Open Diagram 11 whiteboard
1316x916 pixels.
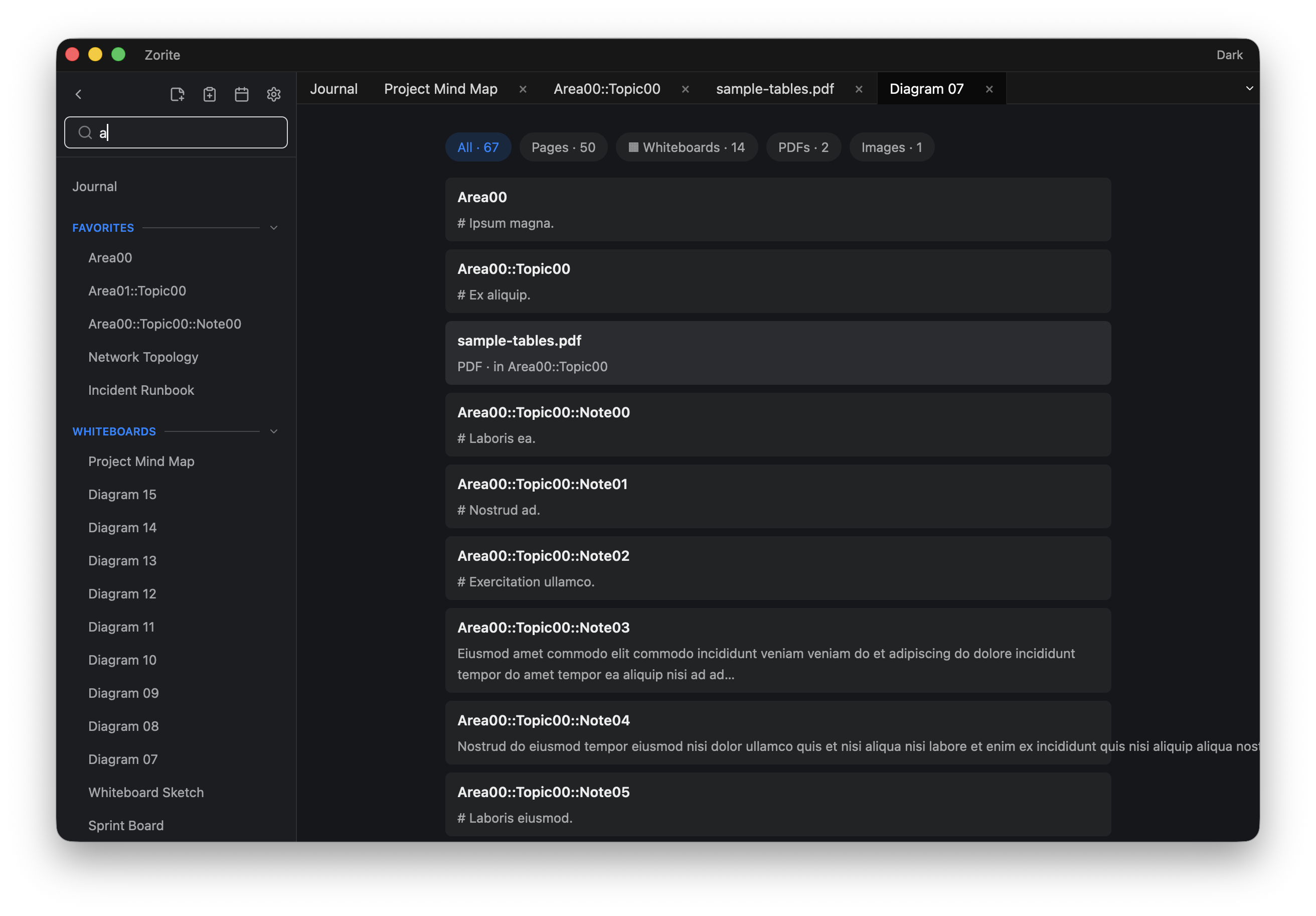(x=121, y=627)
